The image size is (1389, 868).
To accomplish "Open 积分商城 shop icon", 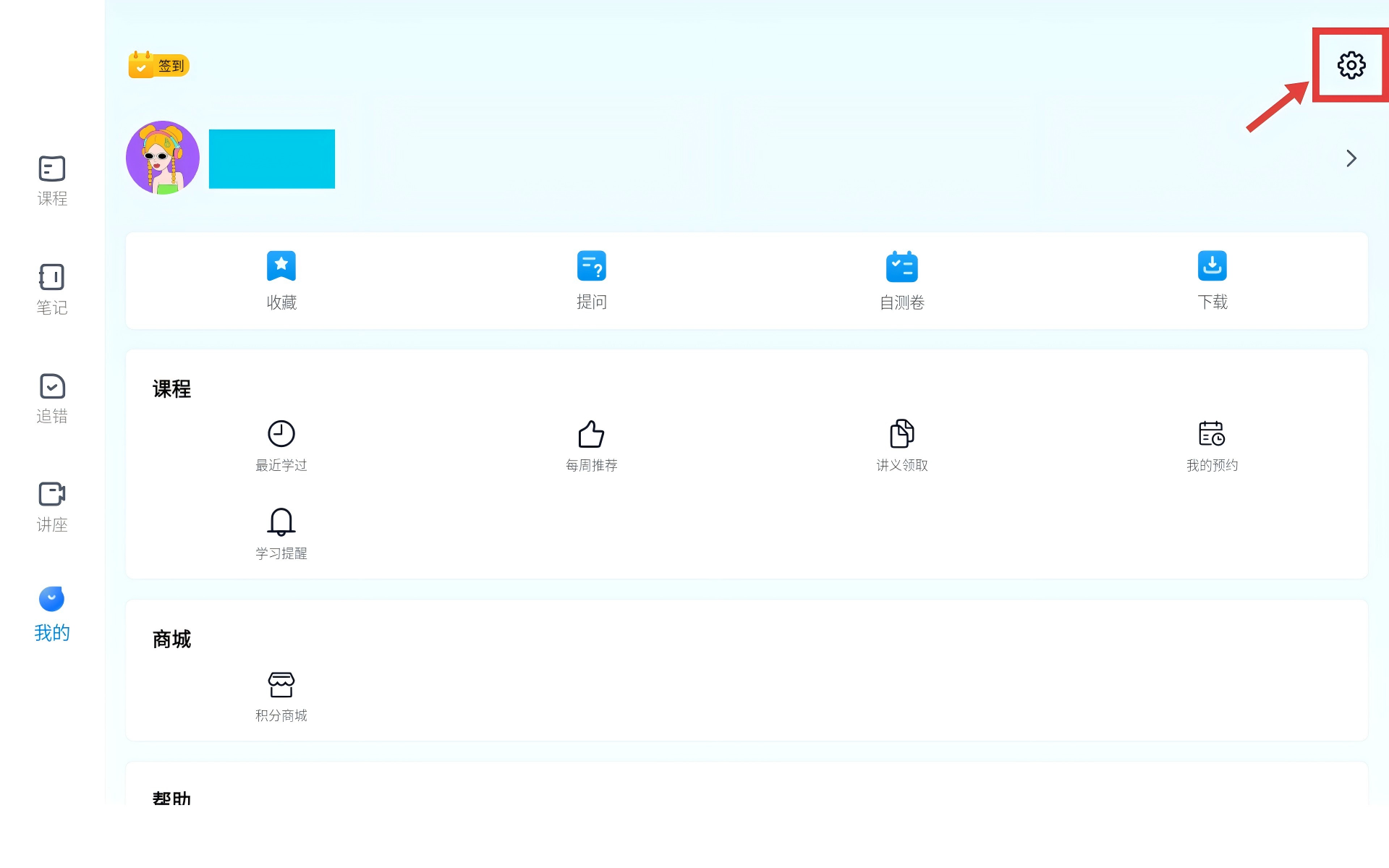I will [x=281, y=684].
